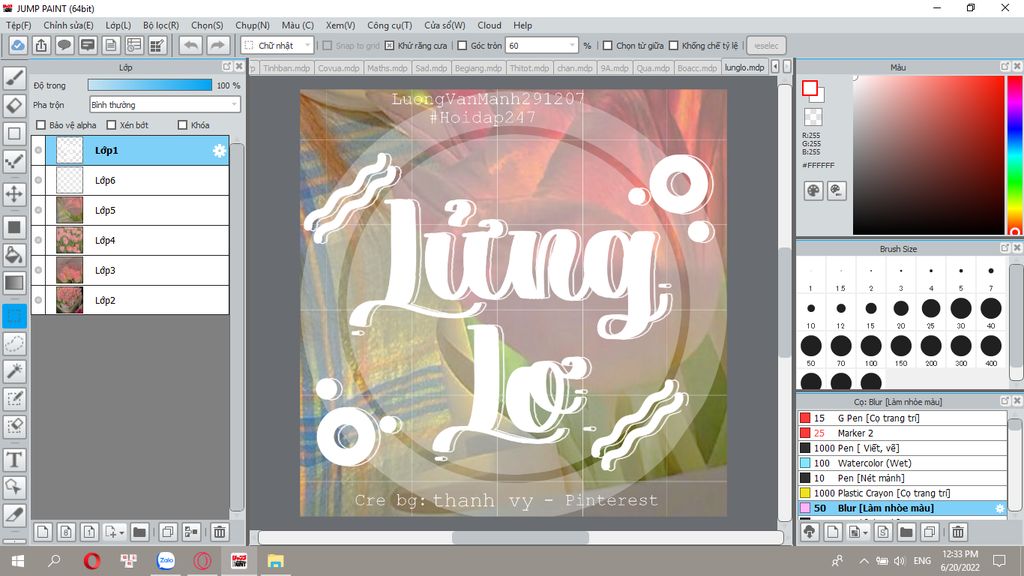Choose G Pen [Cọ trang trí] brush
The height and width of the screenshot is (576, 1024).
click(x=902, y=418)
